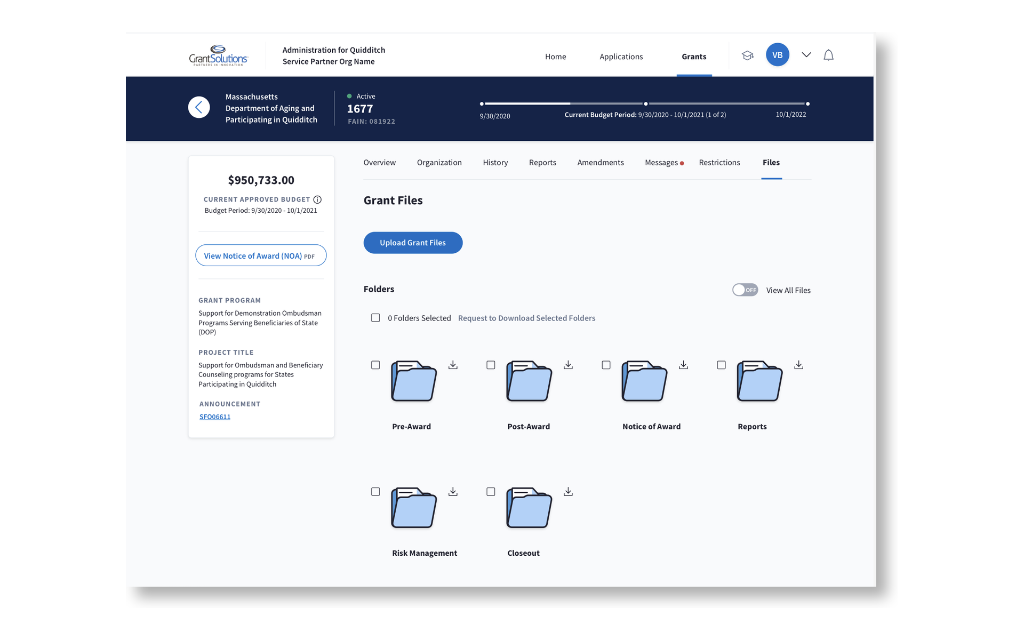Viewport: 1024px width, 640px height.
Task: Go to the Home nav item
Action: click(556, 57)
